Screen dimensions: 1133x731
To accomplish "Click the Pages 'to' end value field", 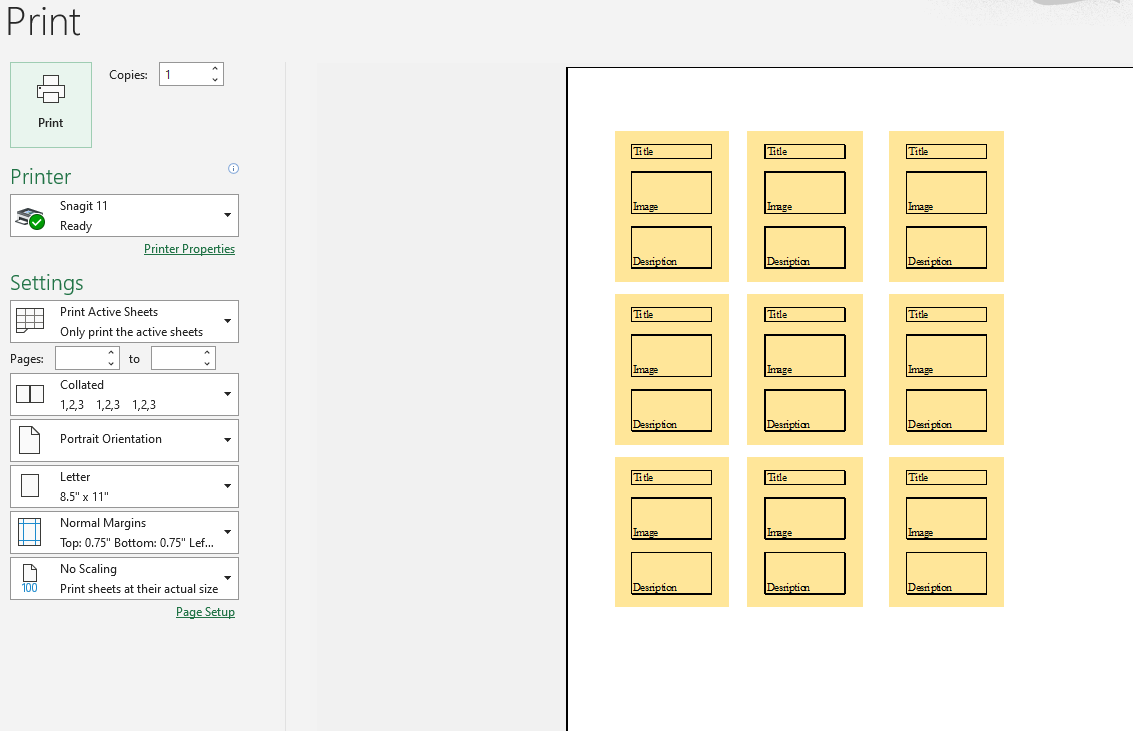I will 176,358.
